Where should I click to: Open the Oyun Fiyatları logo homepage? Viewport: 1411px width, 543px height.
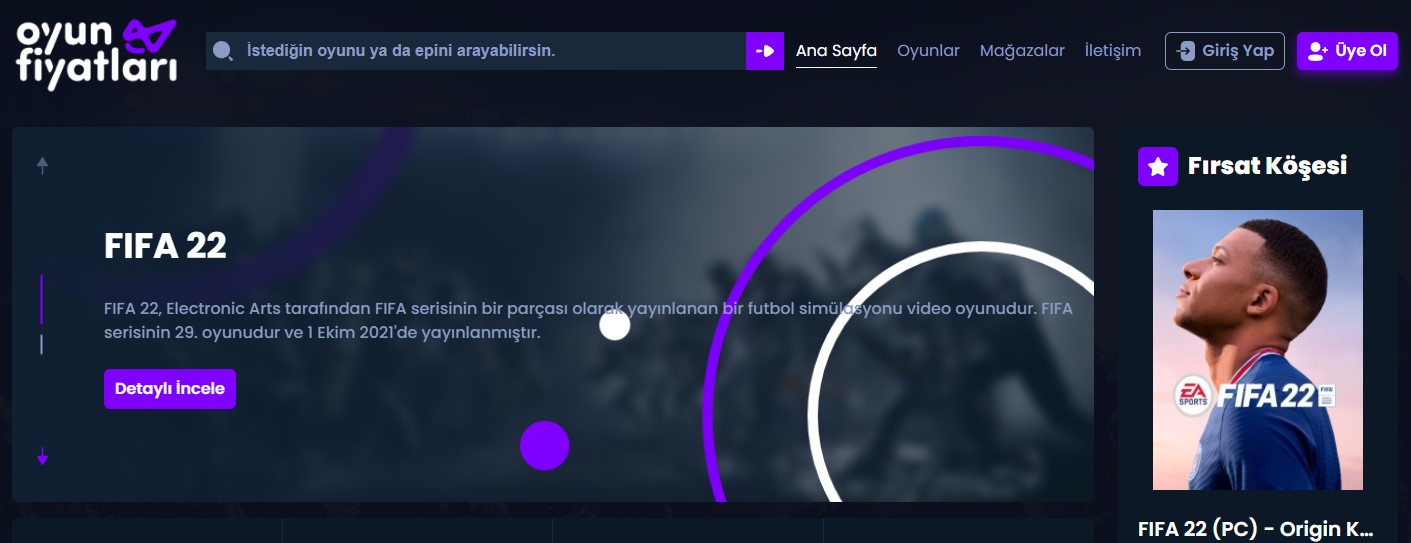pyautogui.click(x=97, y=54)
